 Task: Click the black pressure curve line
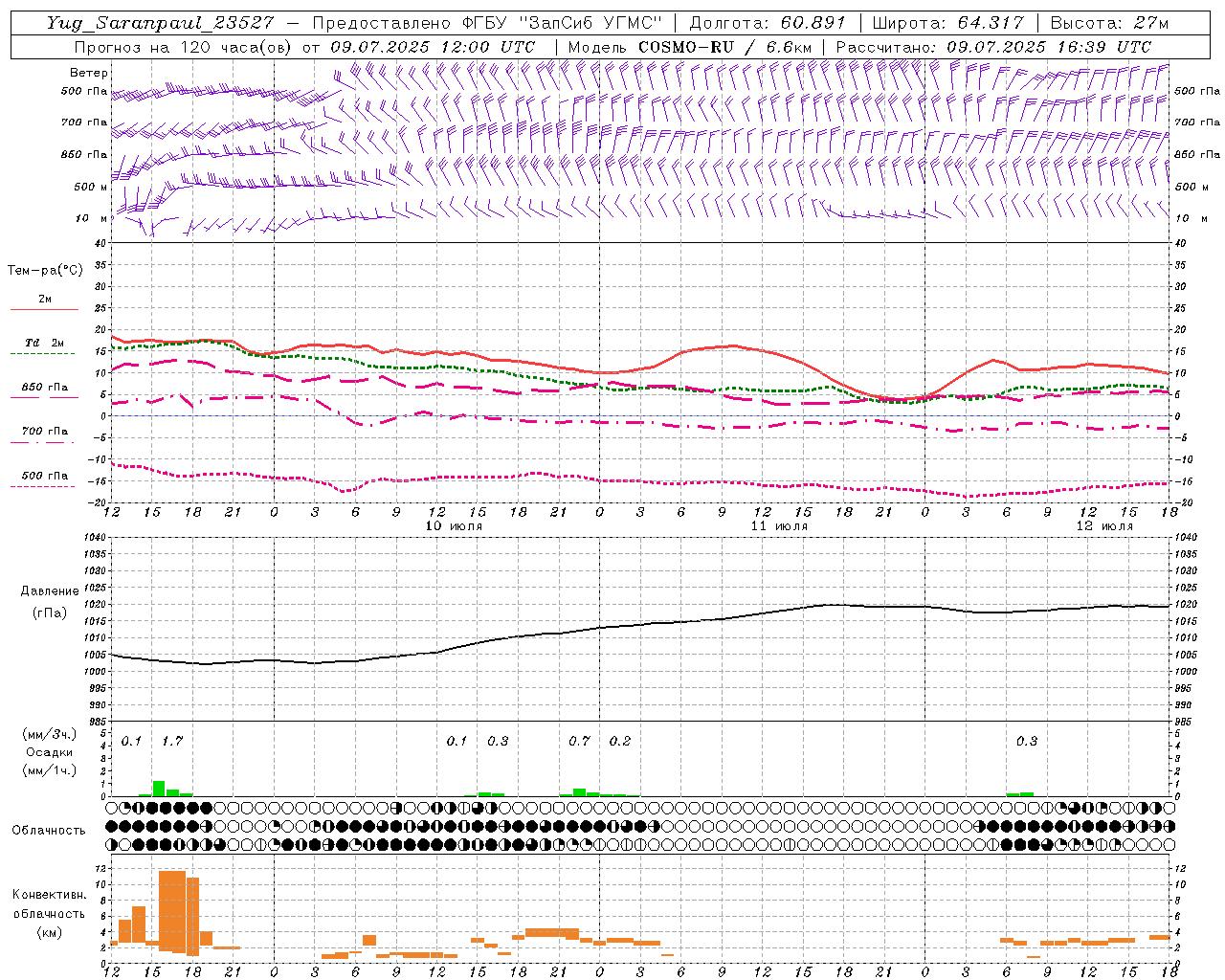(x=641, y=625)
